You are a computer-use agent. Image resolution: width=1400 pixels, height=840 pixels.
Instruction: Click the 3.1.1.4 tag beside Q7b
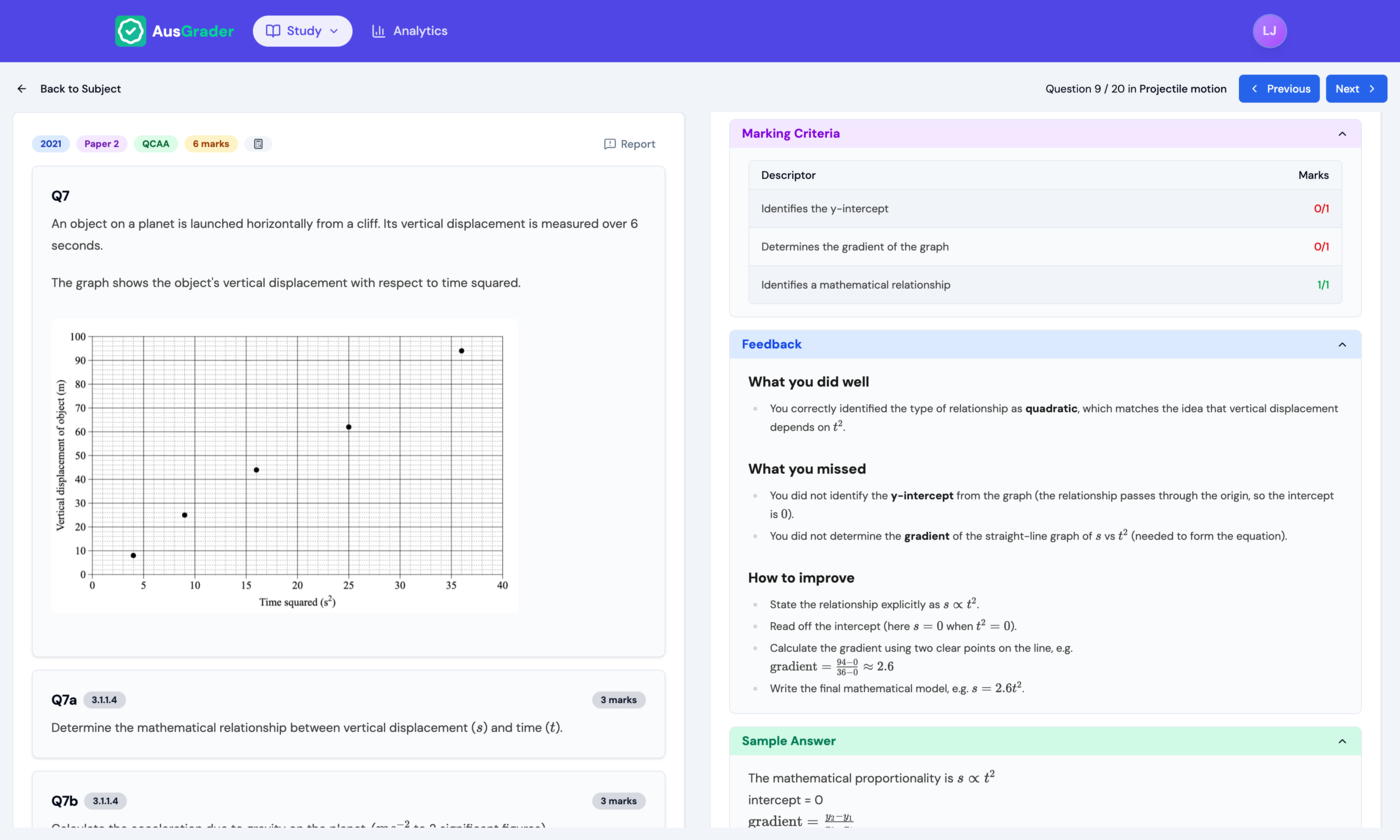tap(105, 801)
